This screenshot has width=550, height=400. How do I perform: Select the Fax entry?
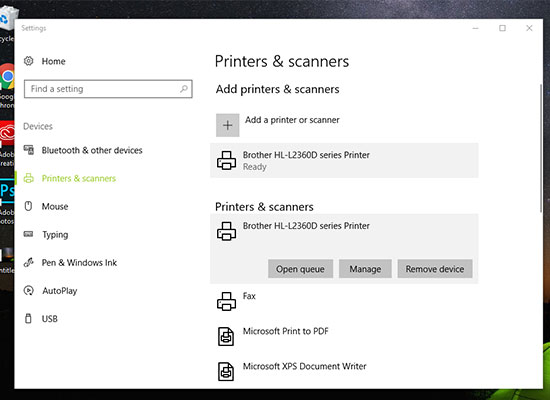click(344, 301)
